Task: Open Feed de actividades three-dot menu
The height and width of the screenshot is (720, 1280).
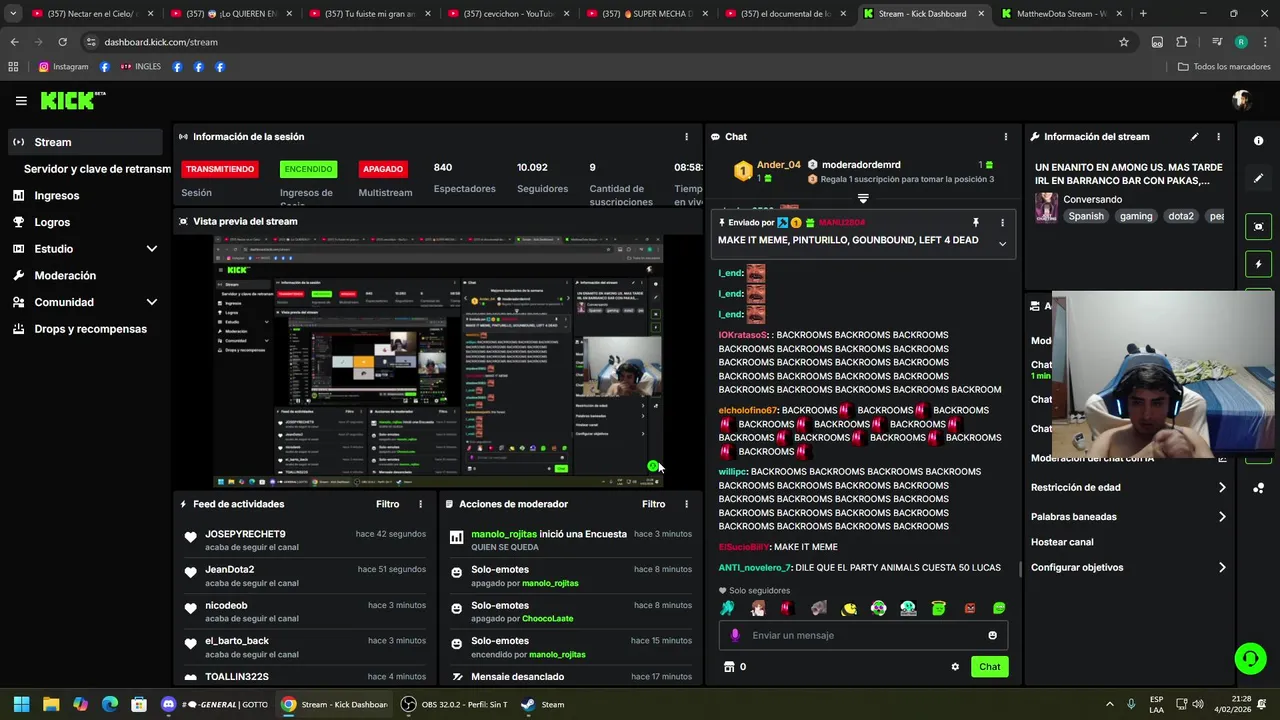Action: coord(420,504)
